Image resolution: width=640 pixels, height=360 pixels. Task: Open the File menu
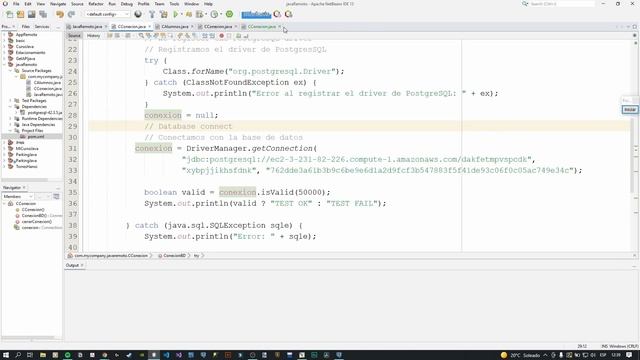click(16, 4)
